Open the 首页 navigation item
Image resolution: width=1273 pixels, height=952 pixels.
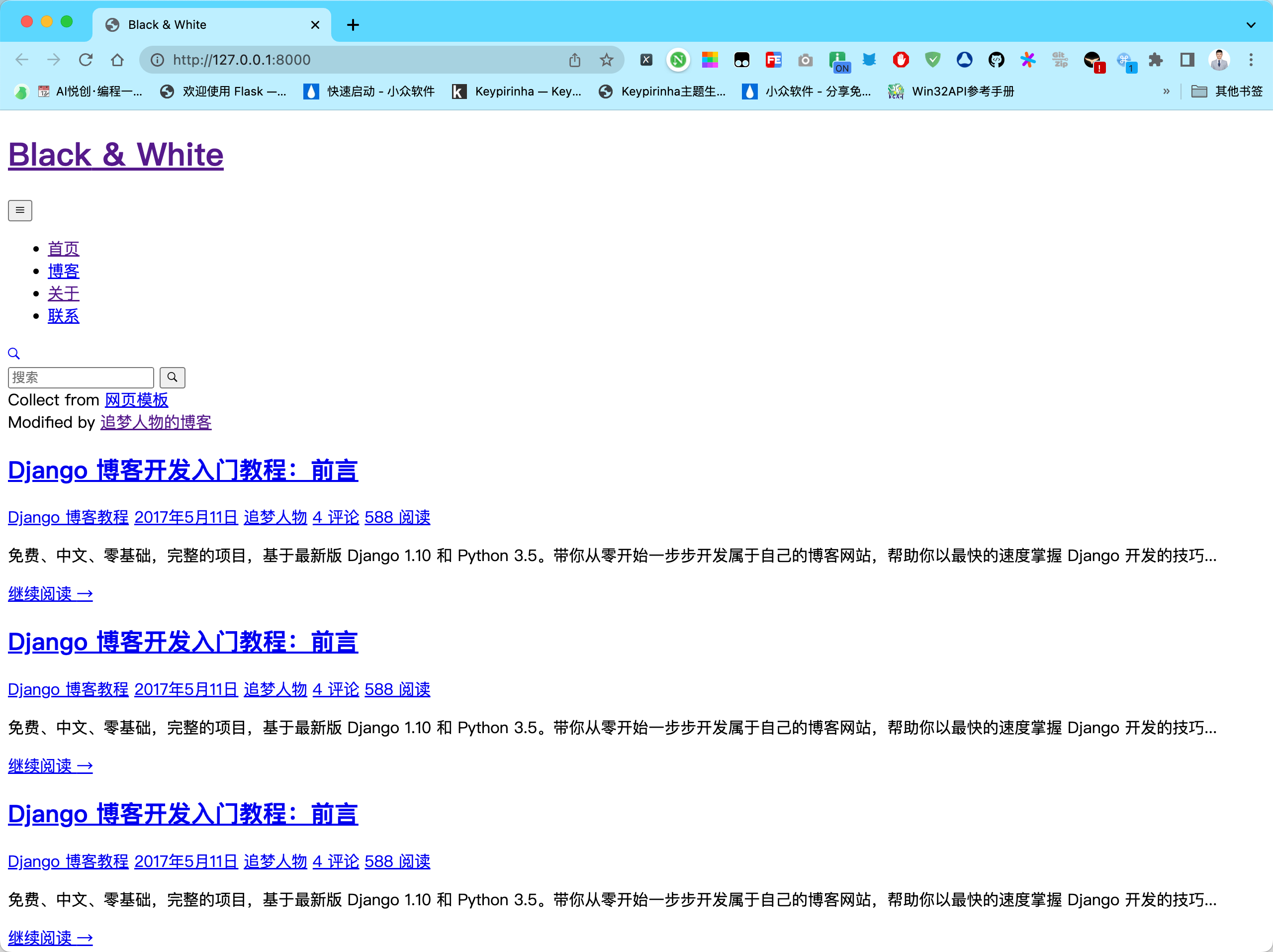click(x=63, y=249)
